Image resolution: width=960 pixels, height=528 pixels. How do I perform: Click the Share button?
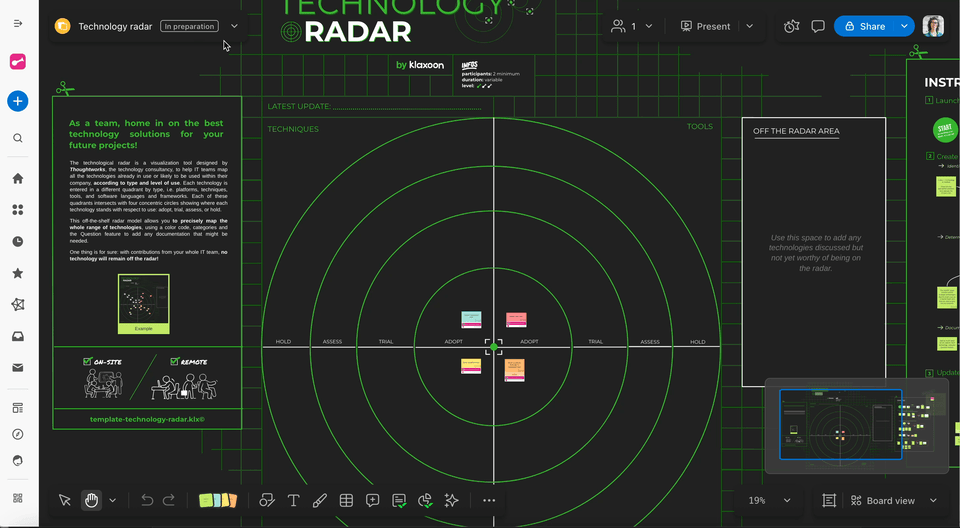coord(865,26)
